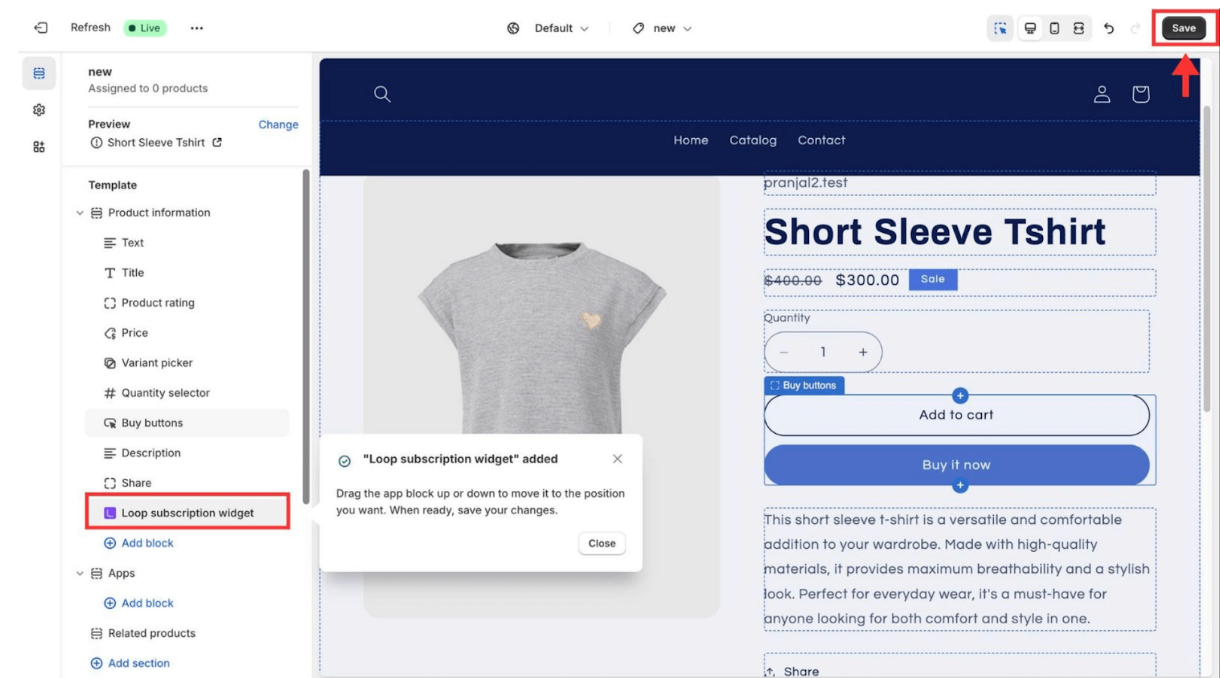Screen dimensions: 1220x678
Task: Click the Change preview link
Action: pos(278,125)
